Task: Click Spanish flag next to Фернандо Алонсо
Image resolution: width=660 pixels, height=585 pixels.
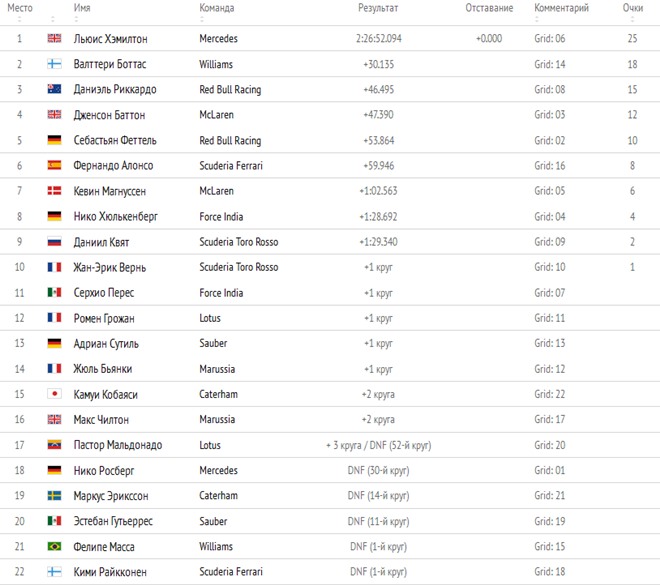Action: (54, 165)
